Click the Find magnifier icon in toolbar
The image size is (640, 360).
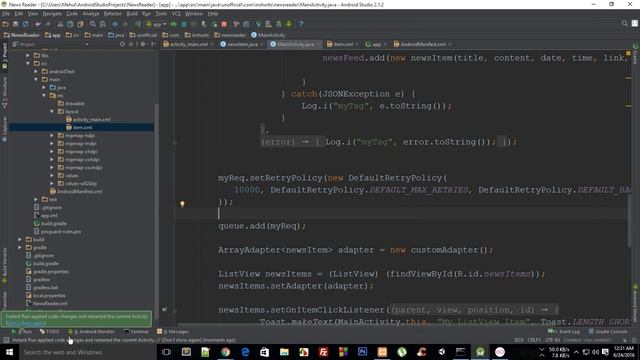93,24
